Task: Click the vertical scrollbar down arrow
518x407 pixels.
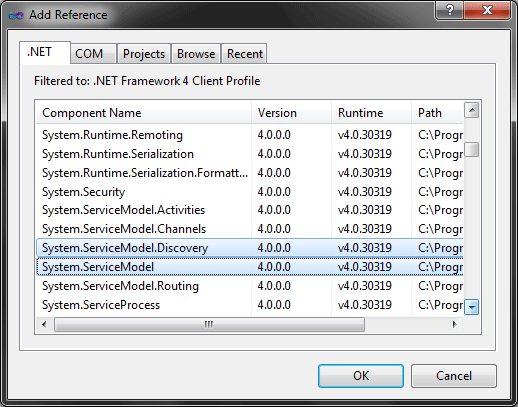Action: 472,307
